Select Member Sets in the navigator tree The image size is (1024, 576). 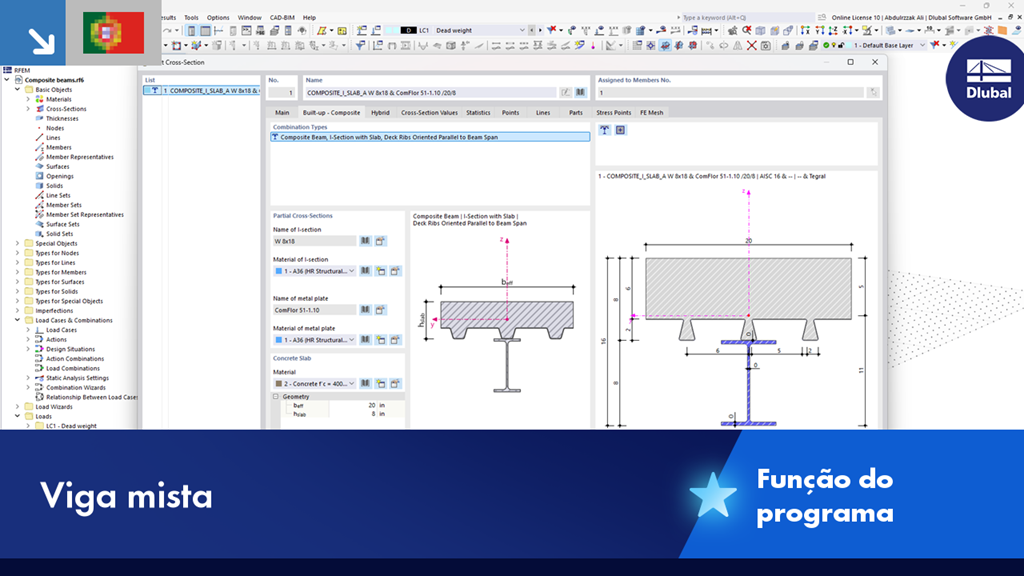63,205
